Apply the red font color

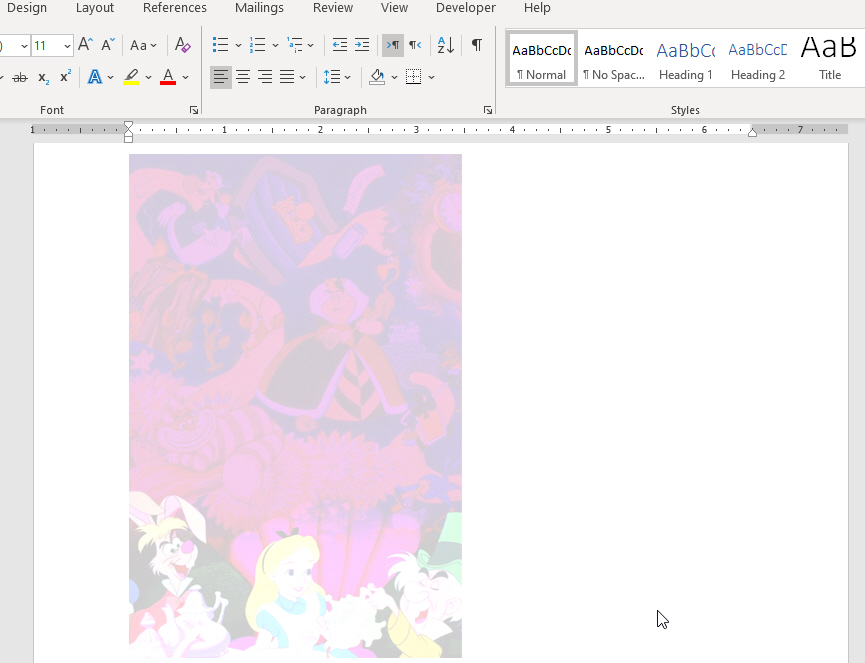click(x=168, y=77)
